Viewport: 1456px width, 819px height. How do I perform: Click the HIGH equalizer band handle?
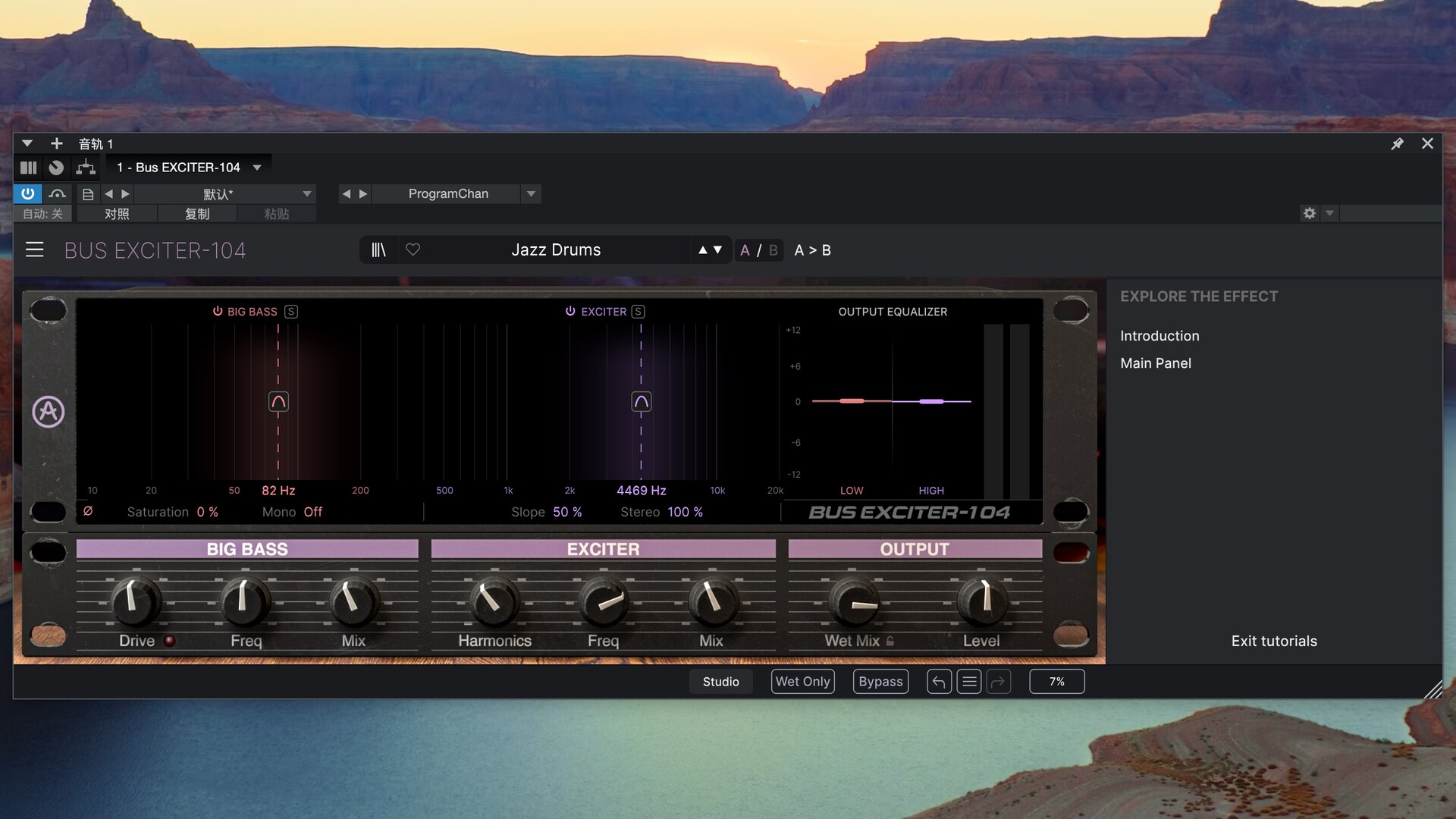click(931, 400)
